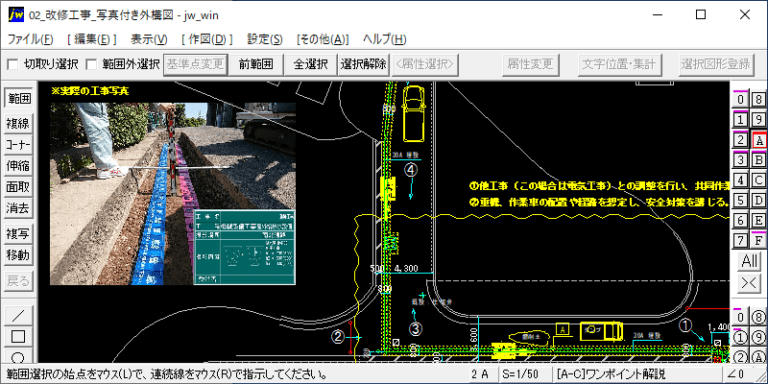Click the <属性選択> button
This screenshot has height=384, width=768.
425,64
